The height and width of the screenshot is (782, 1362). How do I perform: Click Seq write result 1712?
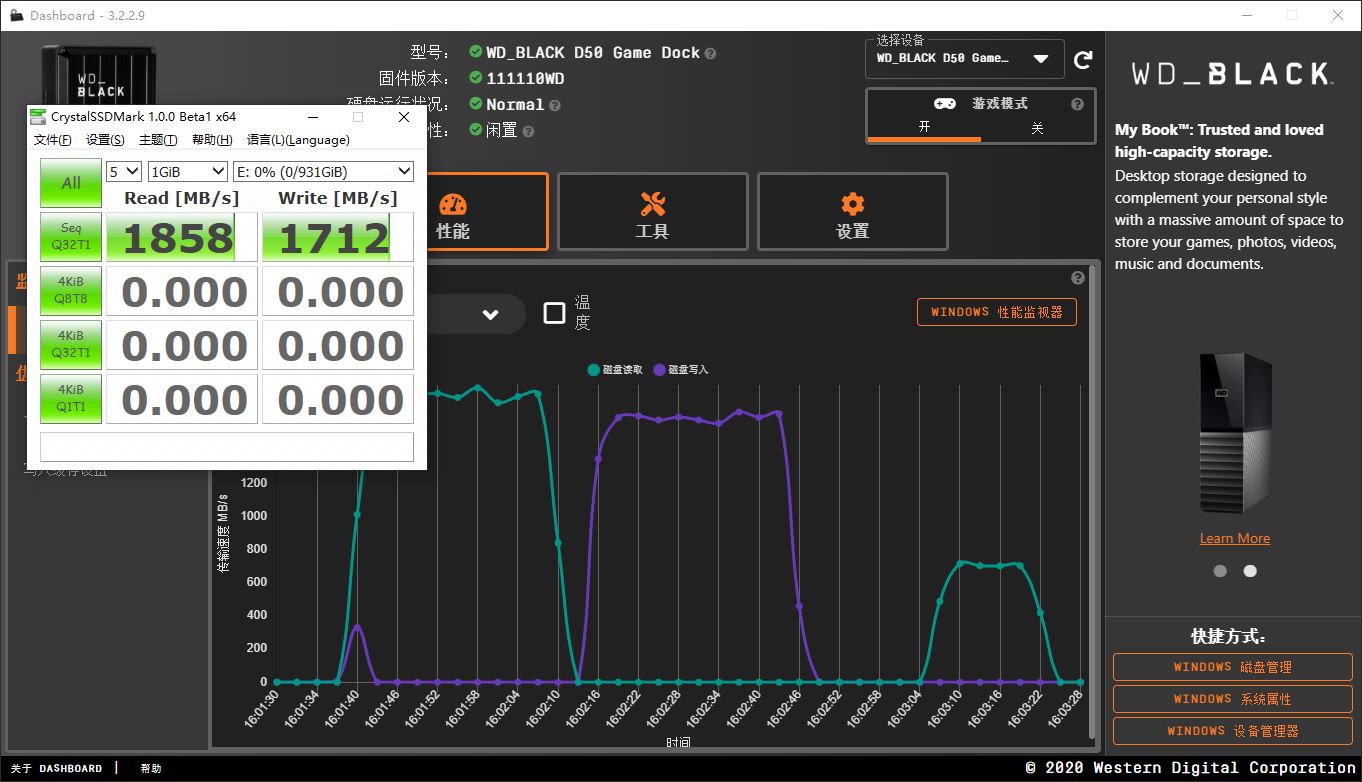coord(338,237)
